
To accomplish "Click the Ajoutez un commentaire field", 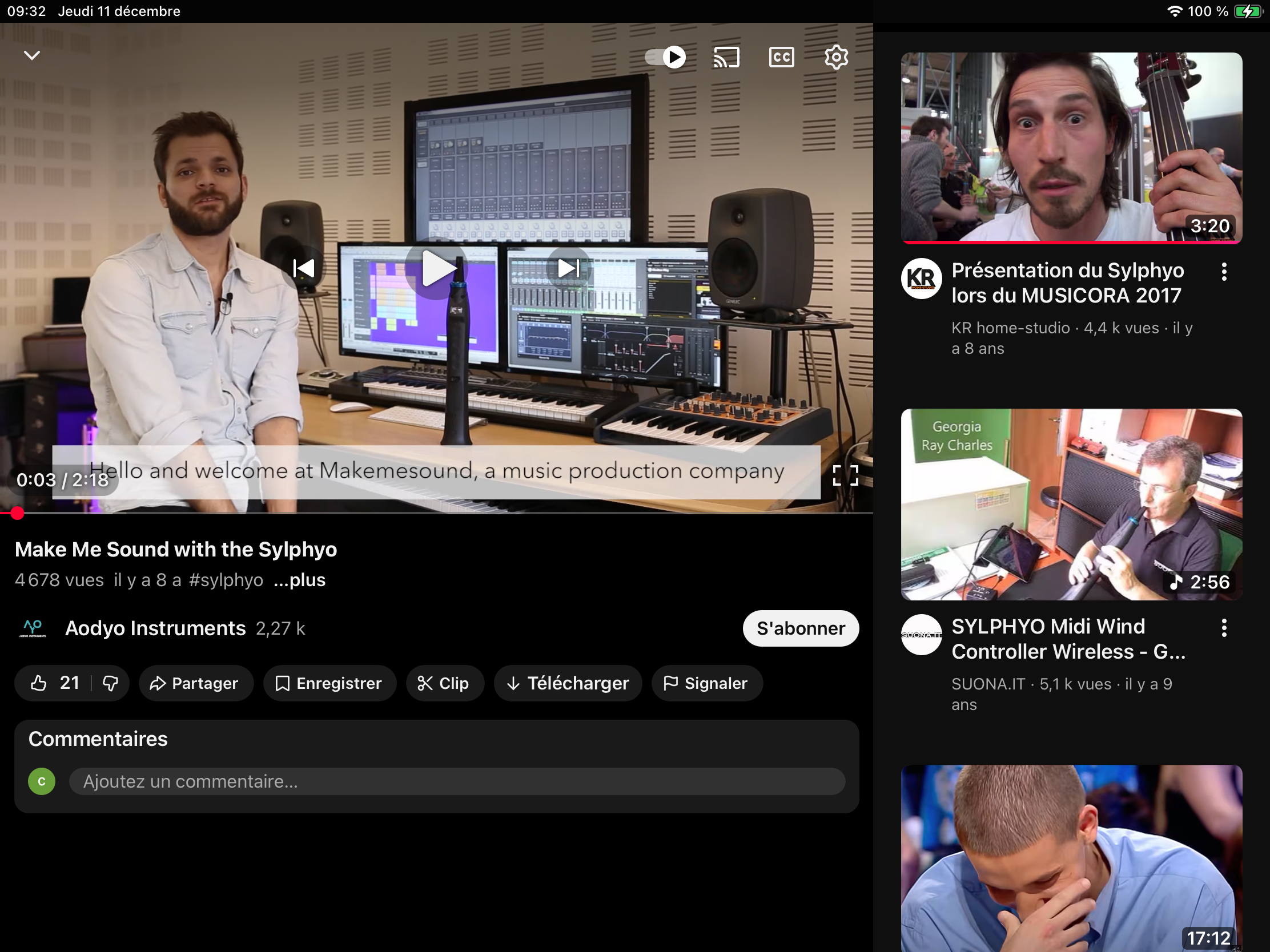I will click(456, 781).
